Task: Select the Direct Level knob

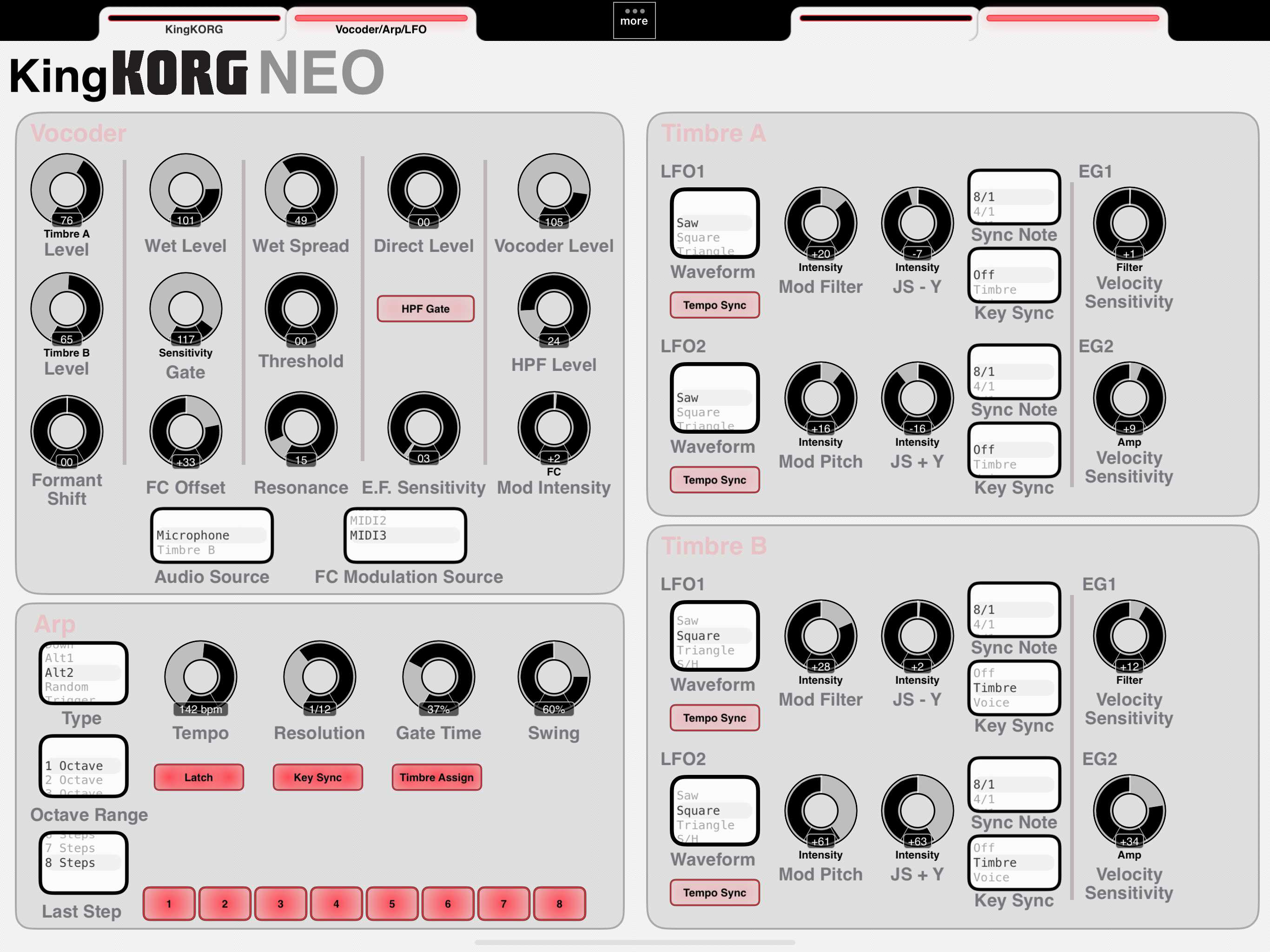Action: click(423, 190)
